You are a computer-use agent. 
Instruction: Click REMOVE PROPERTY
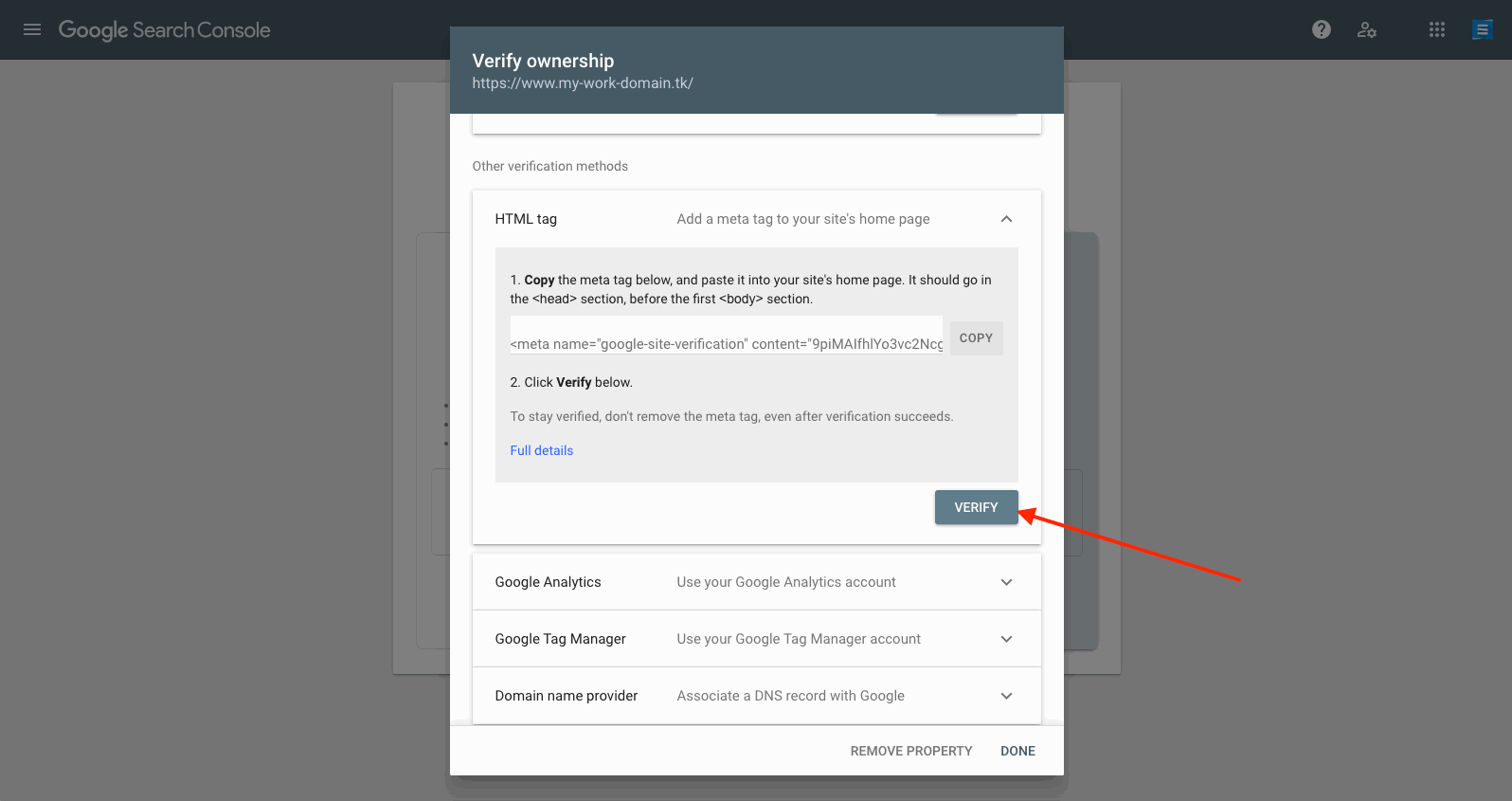click(x=911, y=751)
